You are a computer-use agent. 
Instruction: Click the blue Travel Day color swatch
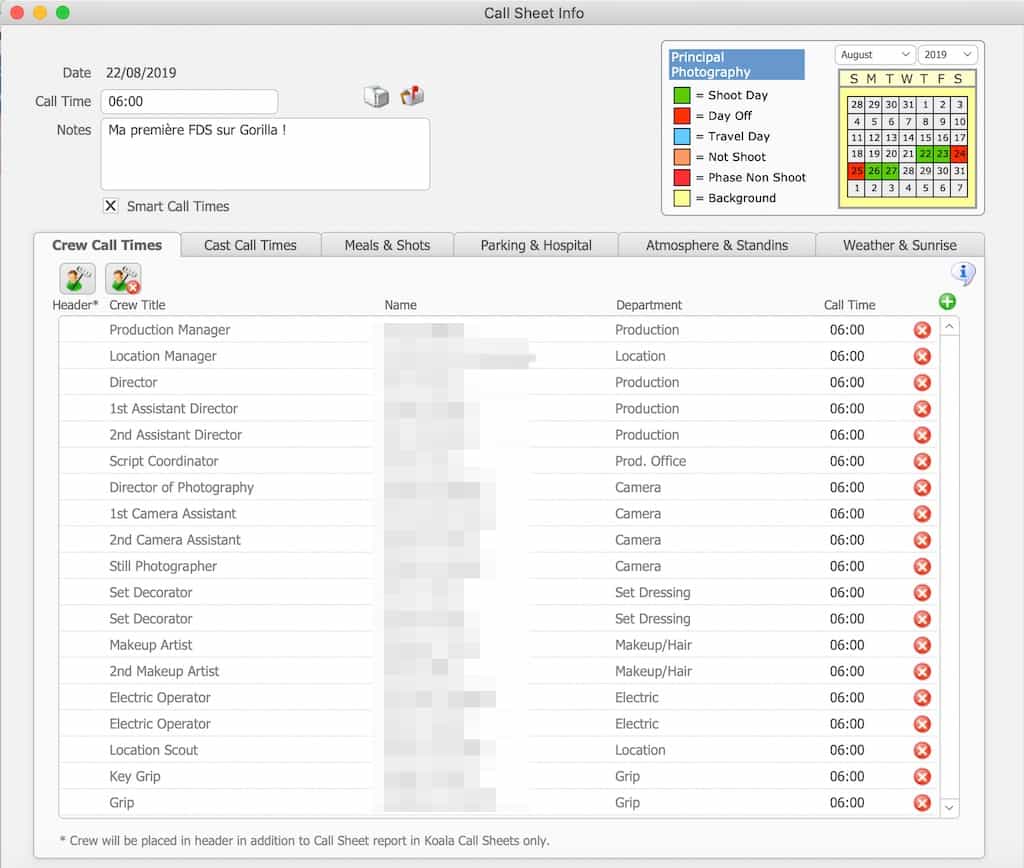(x=681, y=136)
